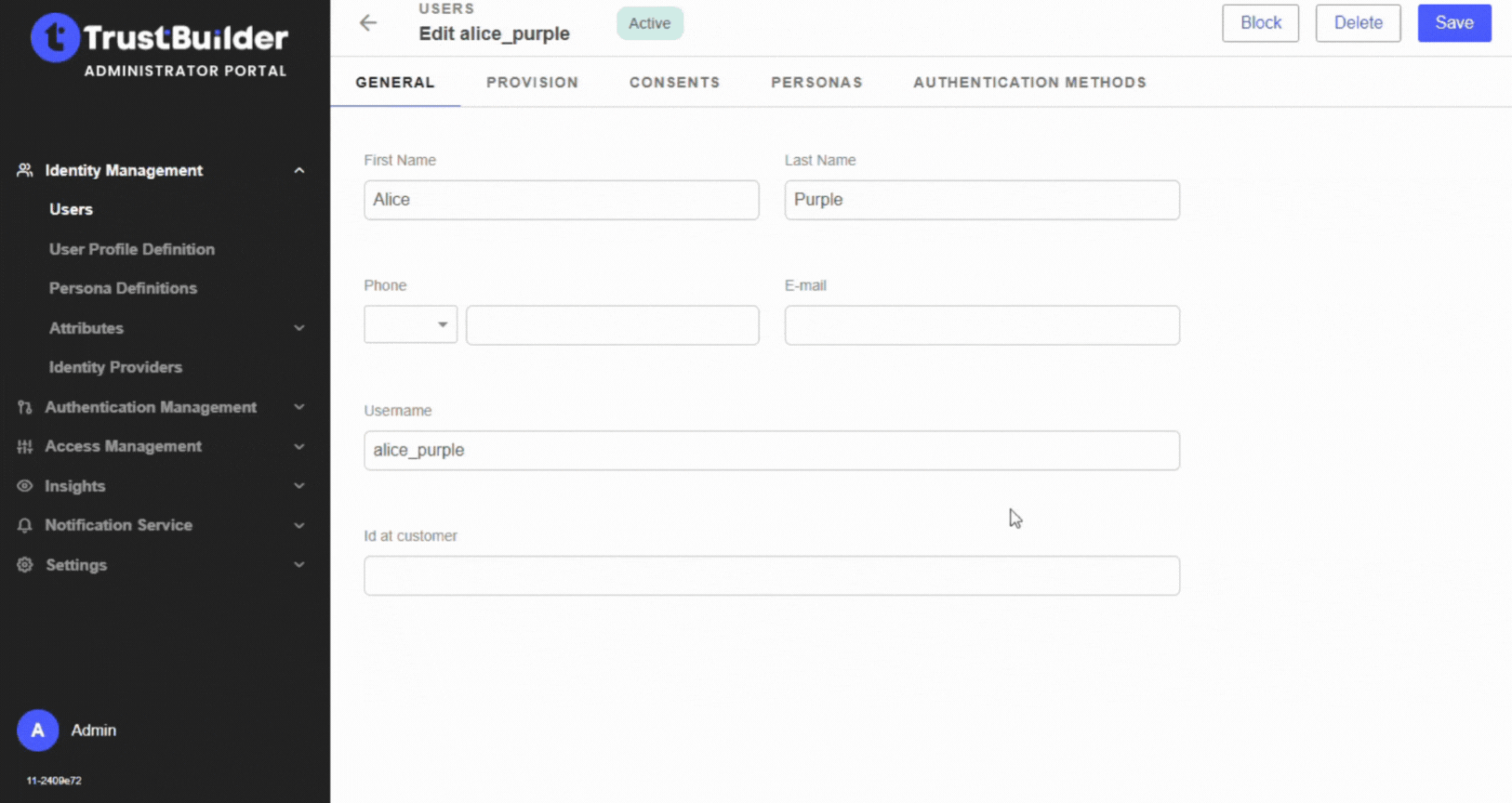Click the Admin avatar circle
The width and height of the screenshot is (1512, 803).
37,731
